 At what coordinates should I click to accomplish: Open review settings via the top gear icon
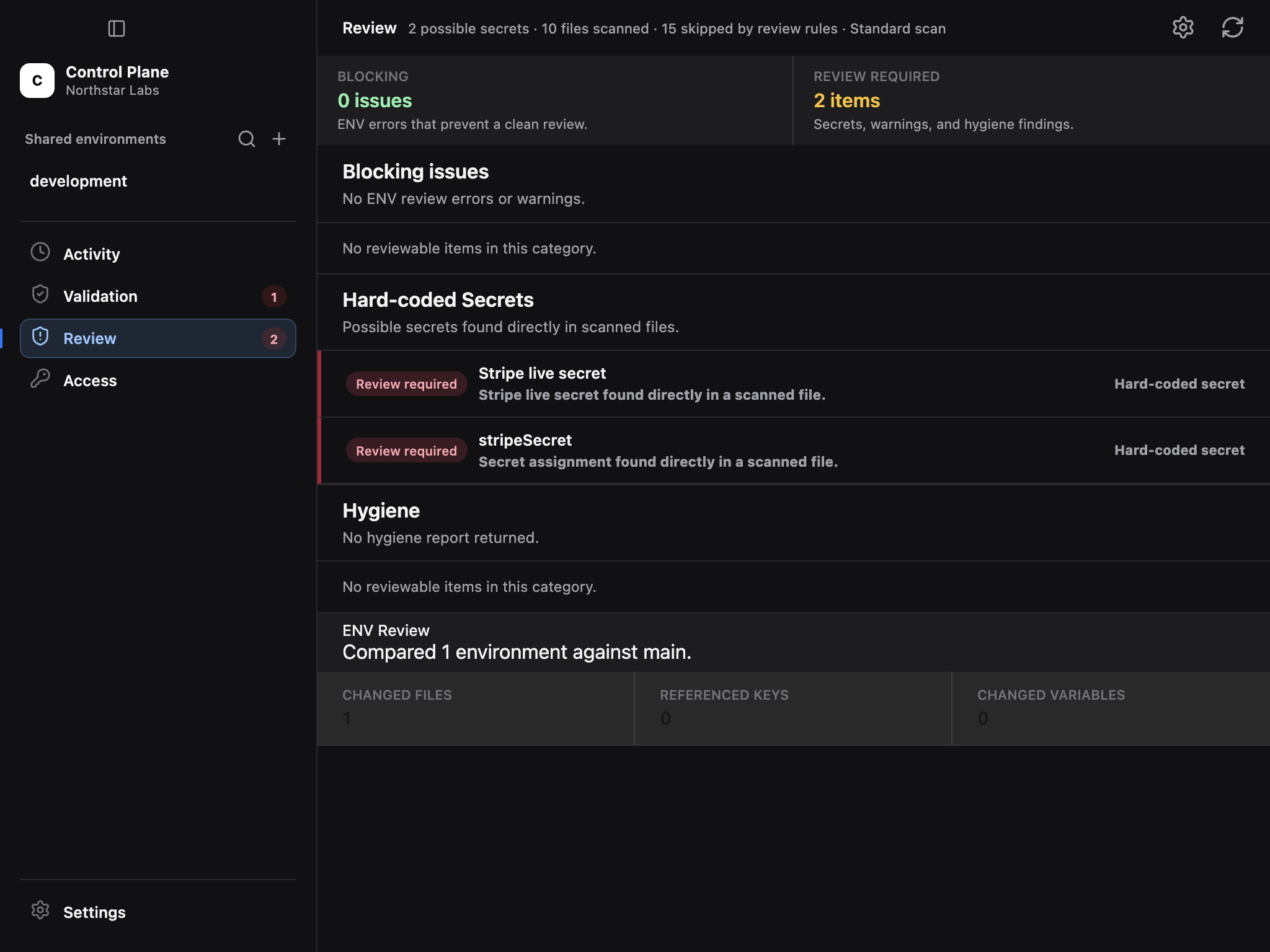click(1183, 28)
